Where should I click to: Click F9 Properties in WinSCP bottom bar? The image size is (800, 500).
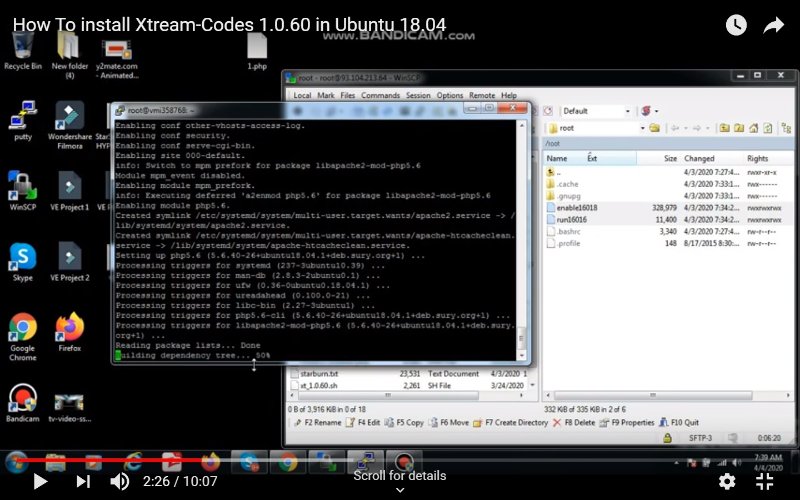(x=627, y=422)
